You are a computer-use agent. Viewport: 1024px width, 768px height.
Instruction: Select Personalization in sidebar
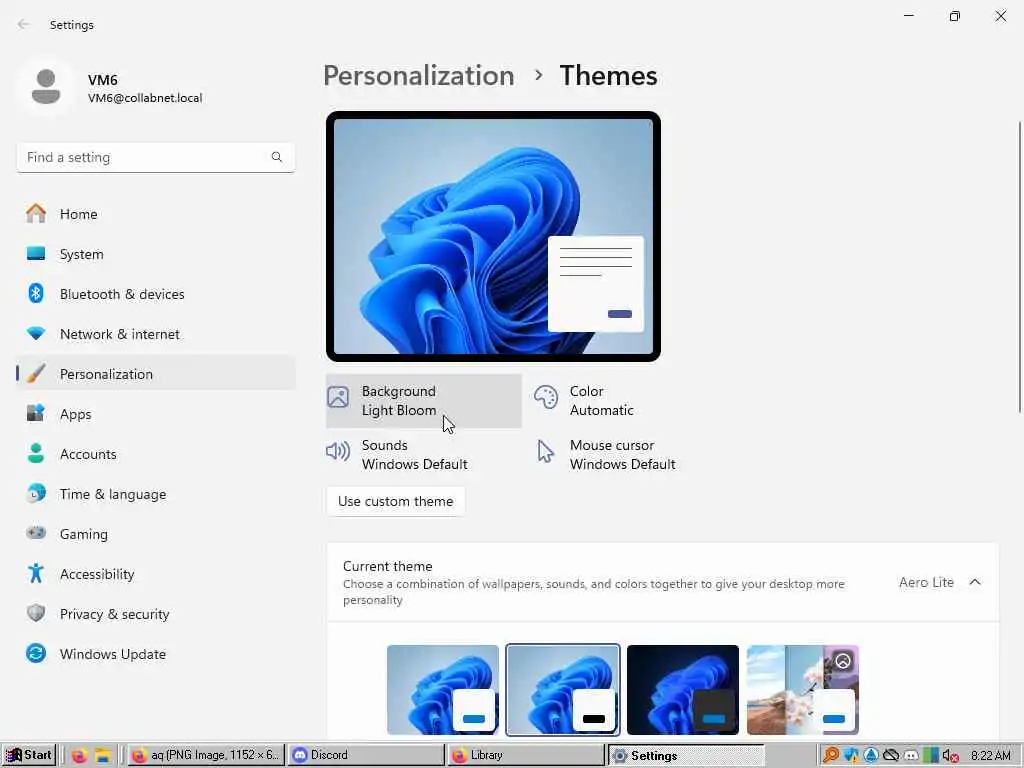pyautogui.click(x=155, y=374)
